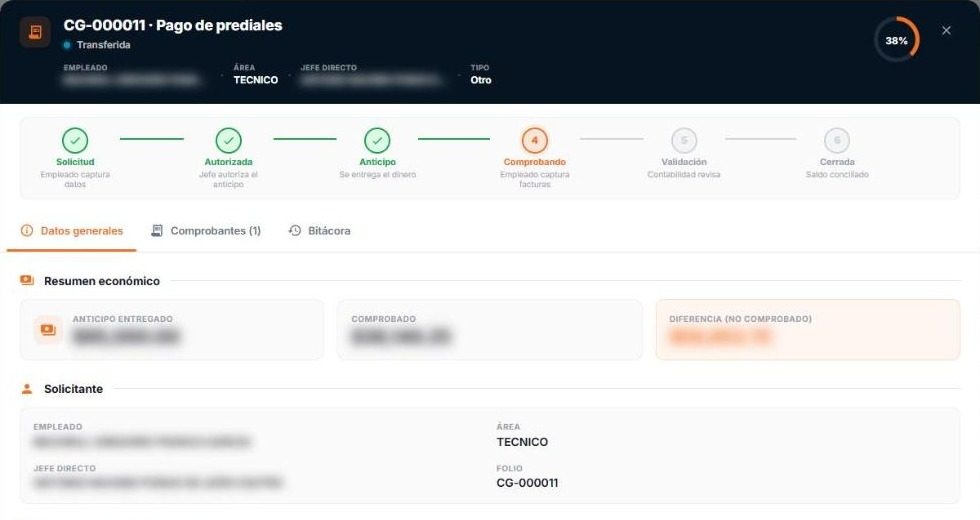Screen dimensions: 980x520
Task: Click the 'Cerrada' step label
Action: tap(837, 162)
